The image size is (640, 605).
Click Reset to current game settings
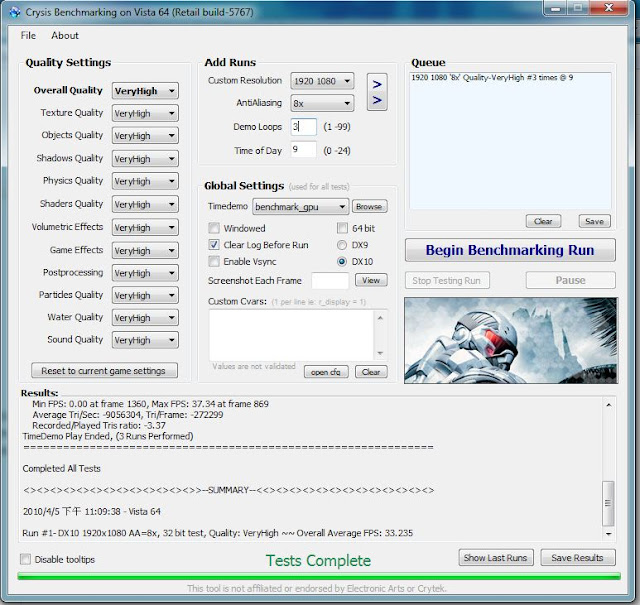point(104,371)
